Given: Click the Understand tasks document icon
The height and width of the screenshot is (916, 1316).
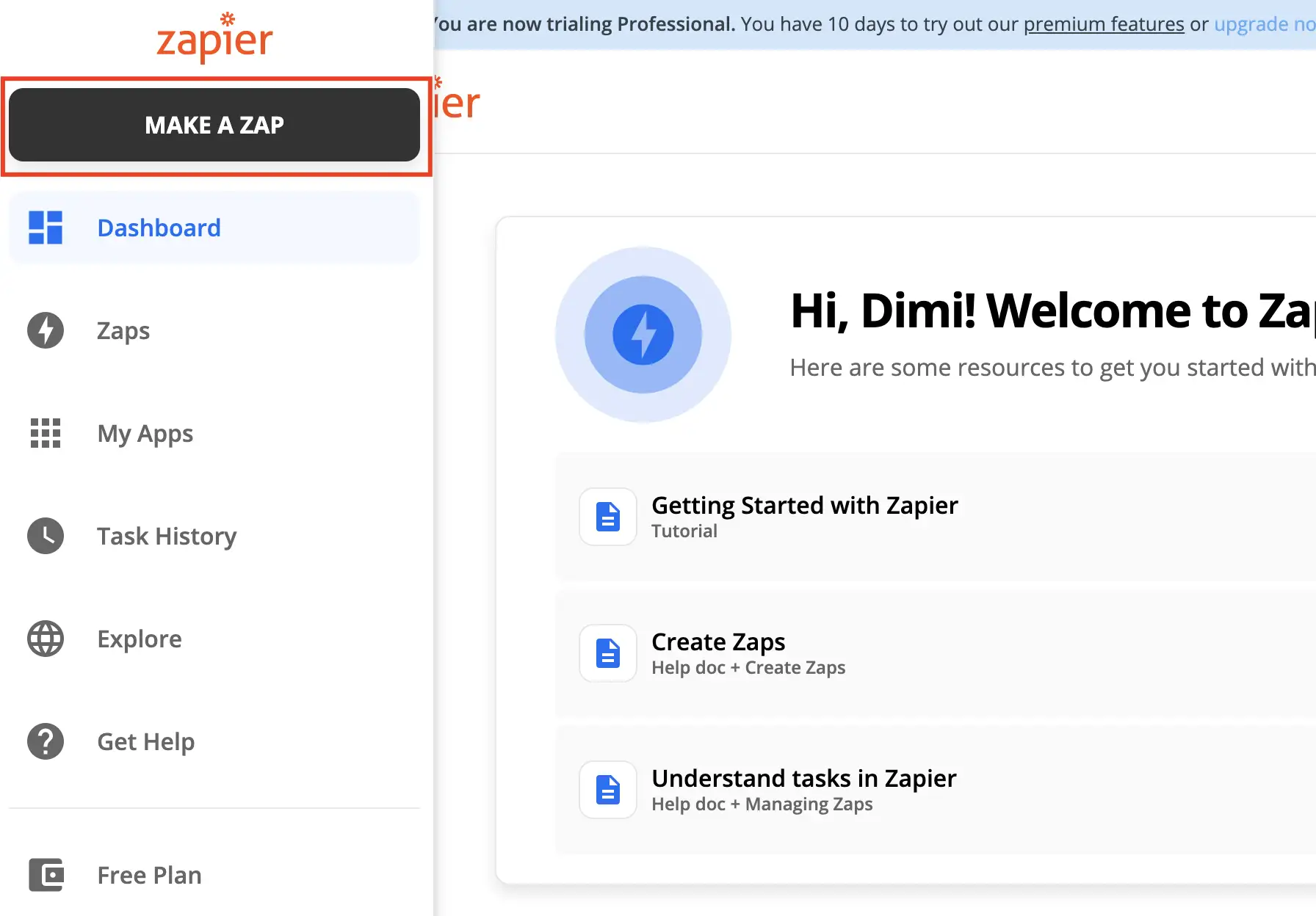Looking at the screenshot, I should pyautogui.click(x=607, y=790).
